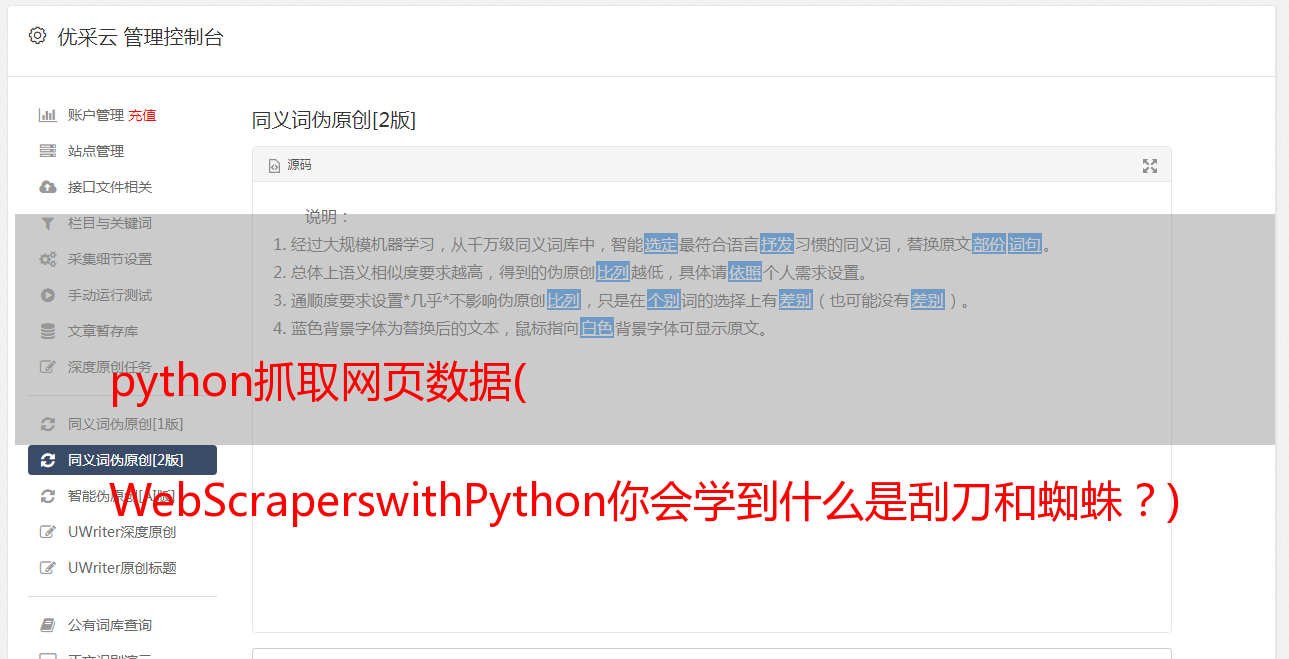This screenshot has height=659, width=1289.
Task: Open 账户管理 bar chart icon
Action: tap(47, 115)
